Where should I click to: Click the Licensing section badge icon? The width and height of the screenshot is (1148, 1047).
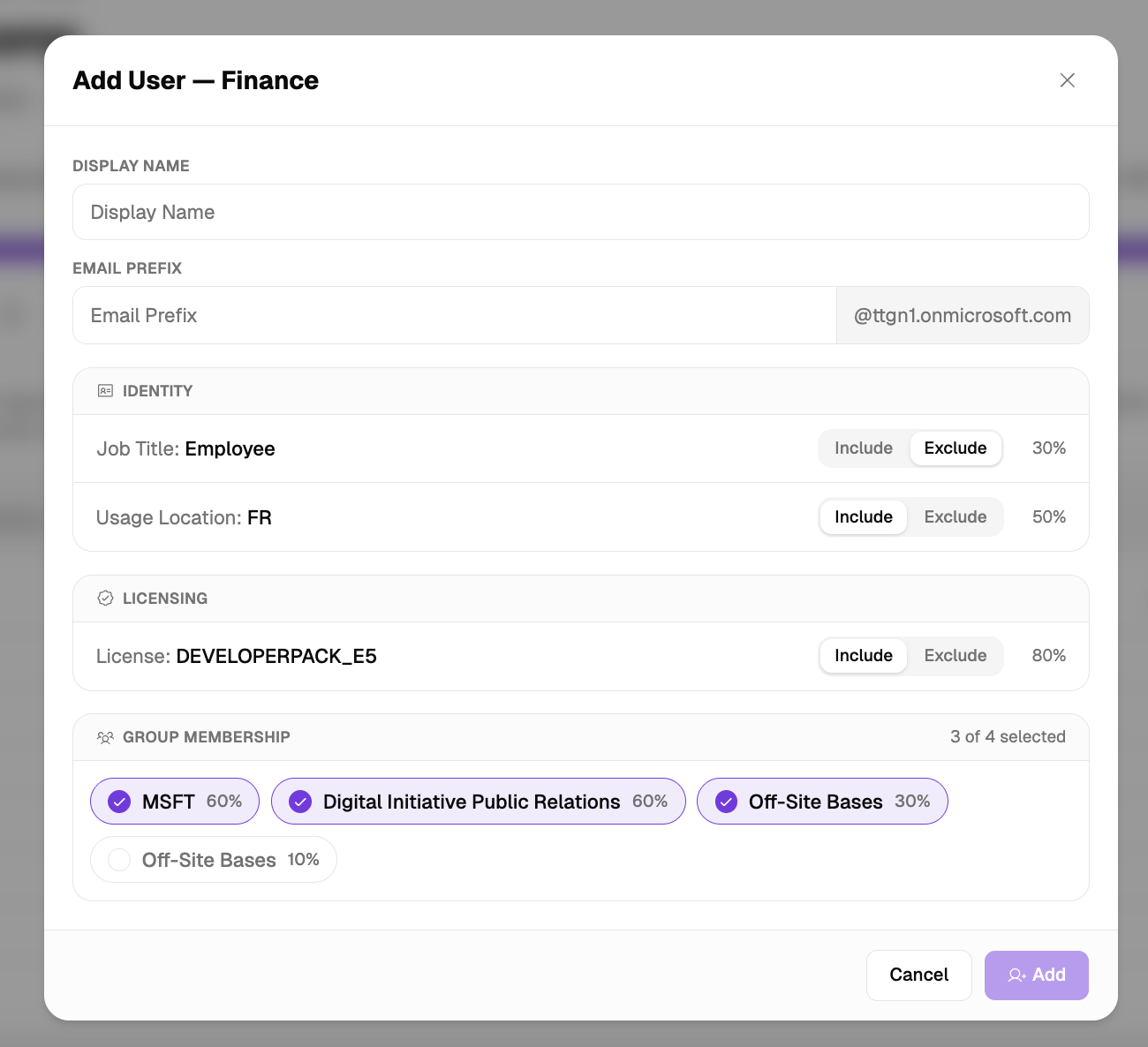pos(105,599)
